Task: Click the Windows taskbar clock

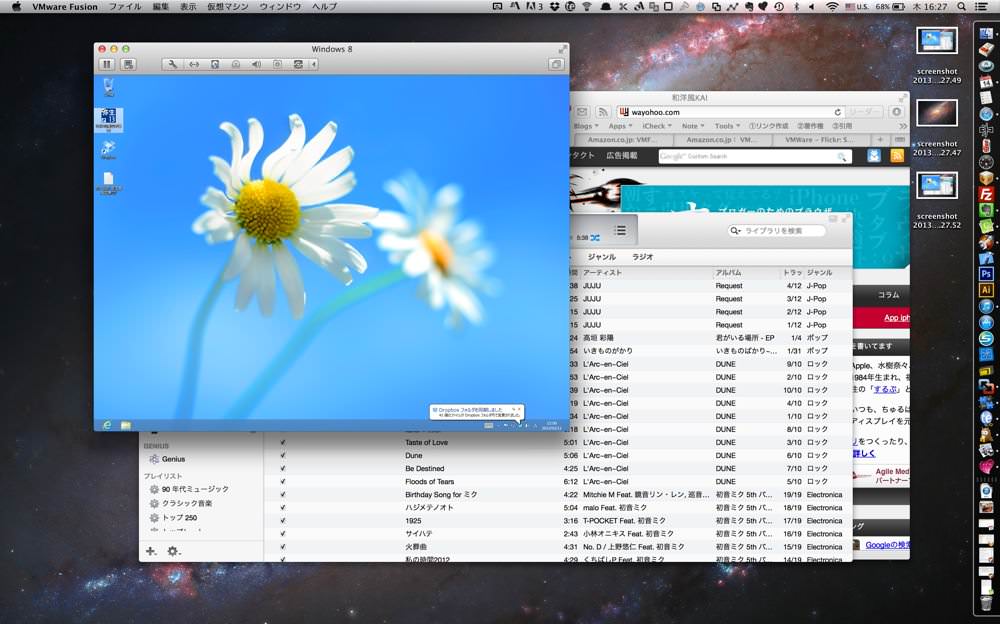Action: click(x=551, y=426)
